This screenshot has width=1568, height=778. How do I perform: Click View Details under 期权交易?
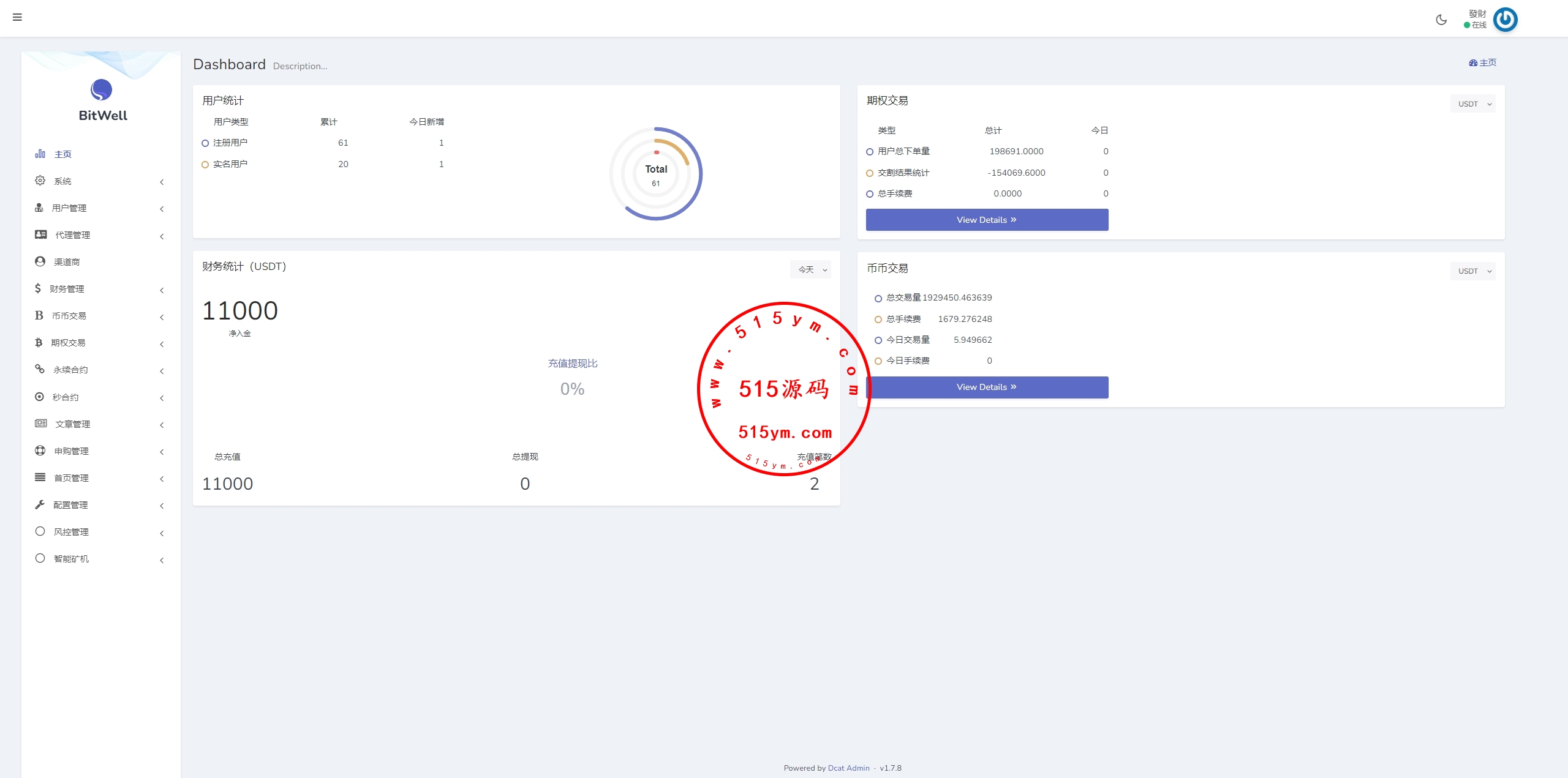click(x=987, y=220)
